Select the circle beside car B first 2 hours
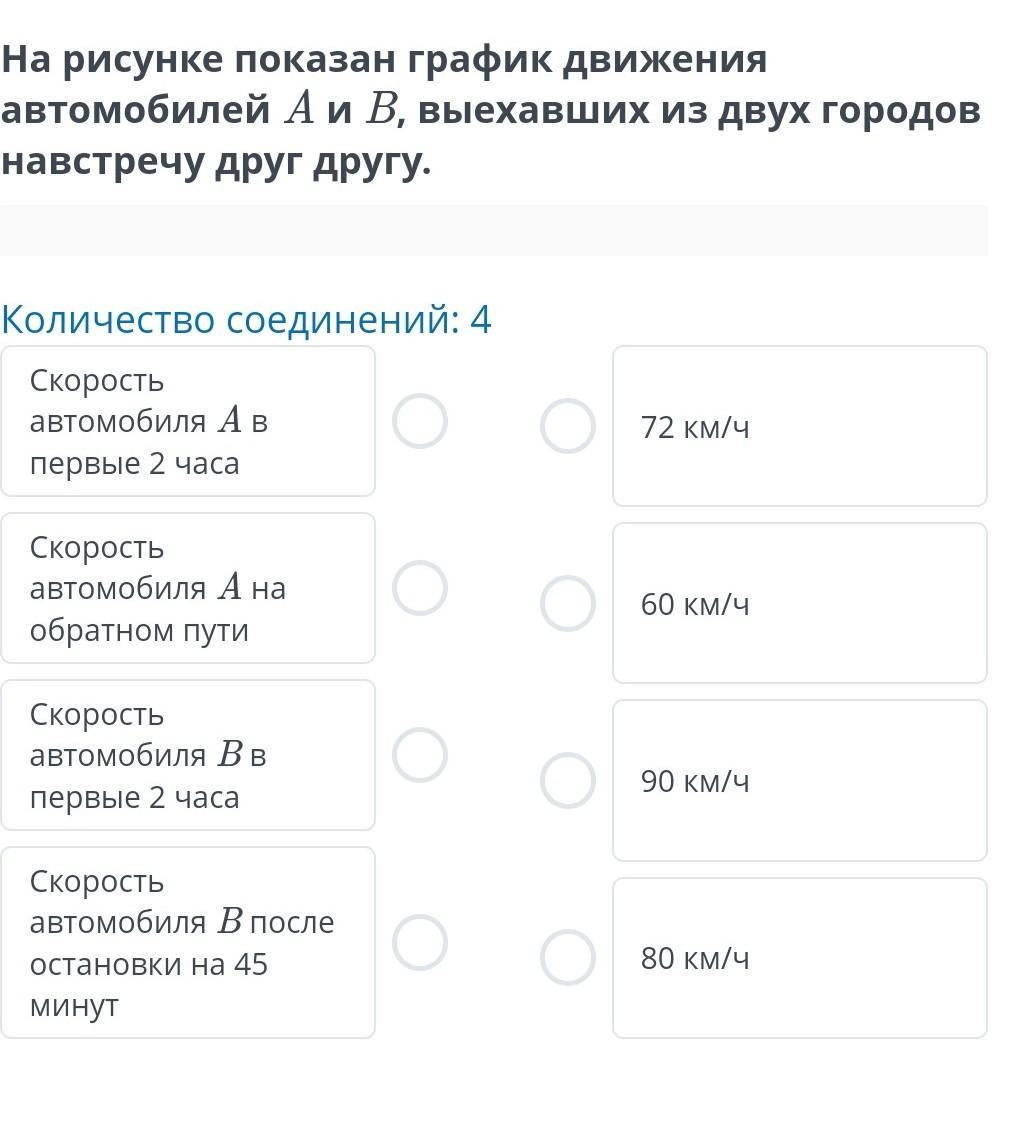Viewport: 1033px width, 1128px height. [419, 755]
